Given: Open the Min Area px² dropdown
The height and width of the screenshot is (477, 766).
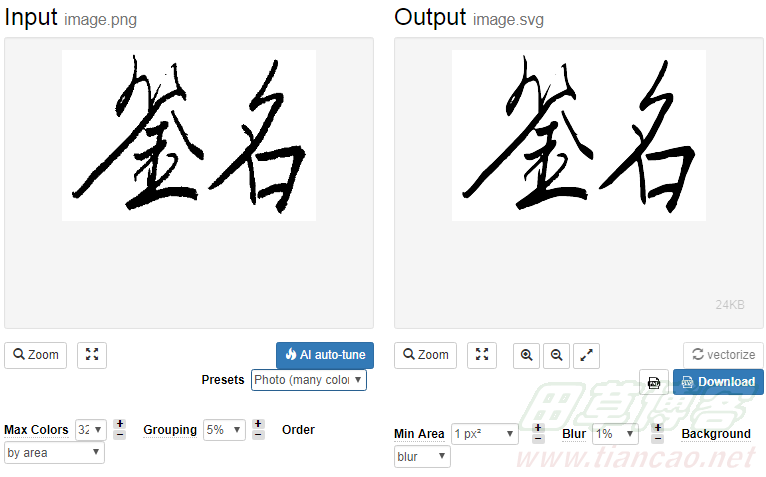Looking at the screenshot, I should coord(485,434).
